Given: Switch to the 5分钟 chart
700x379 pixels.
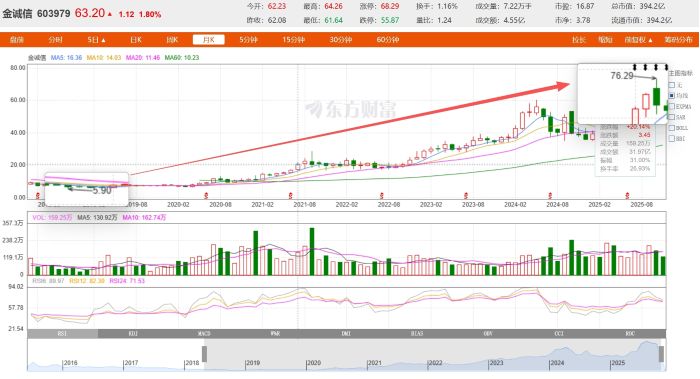Looking at the screenshot, I should [248, 40].
